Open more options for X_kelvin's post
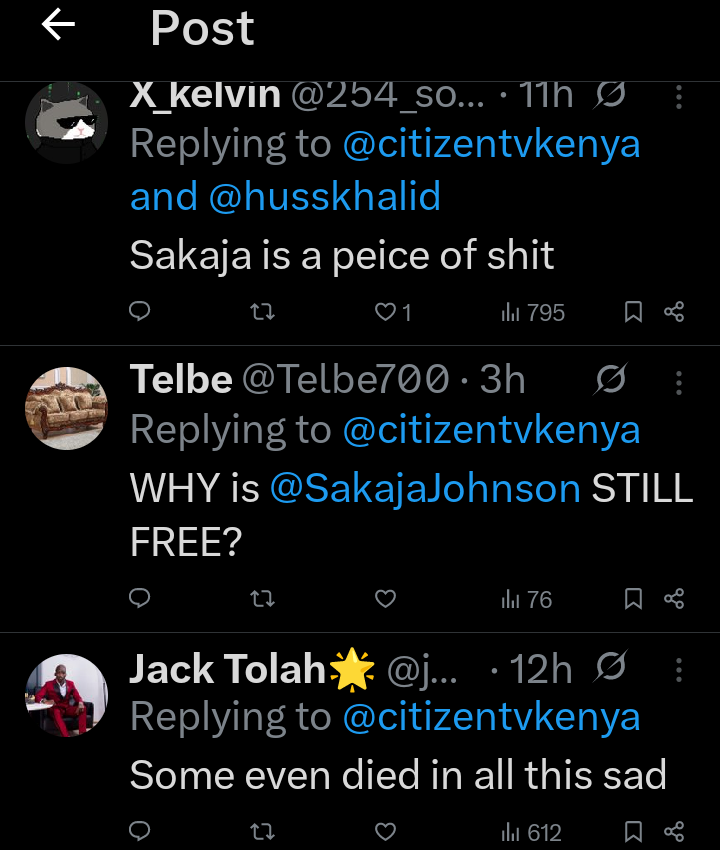This screenshot has width=720, height=850. point(679,97)
